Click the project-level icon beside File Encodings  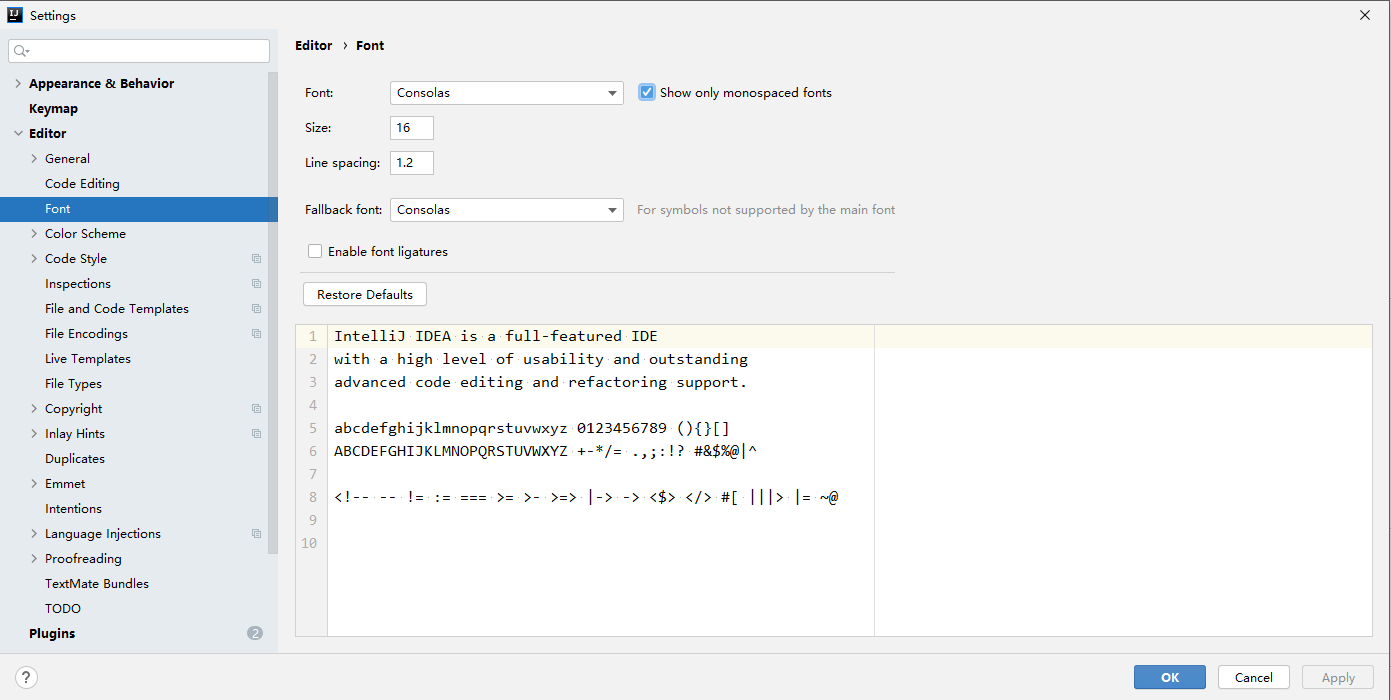coord(257,334)
